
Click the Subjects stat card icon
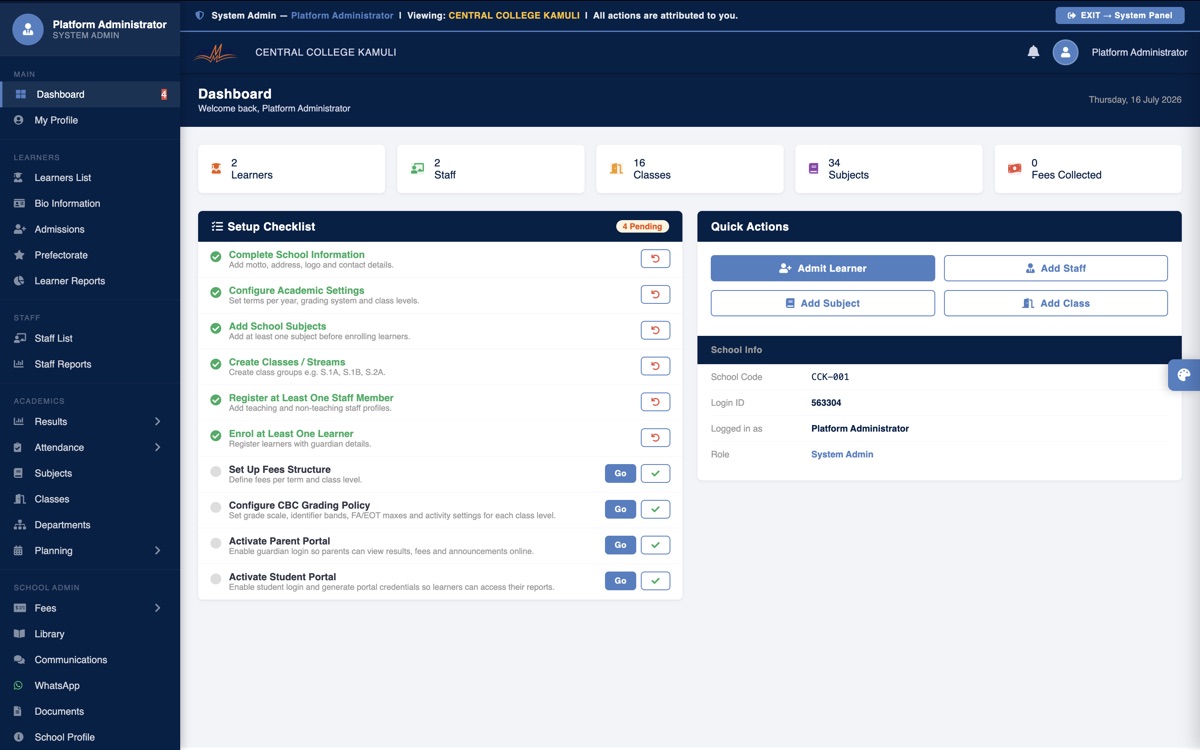(813, 169)
